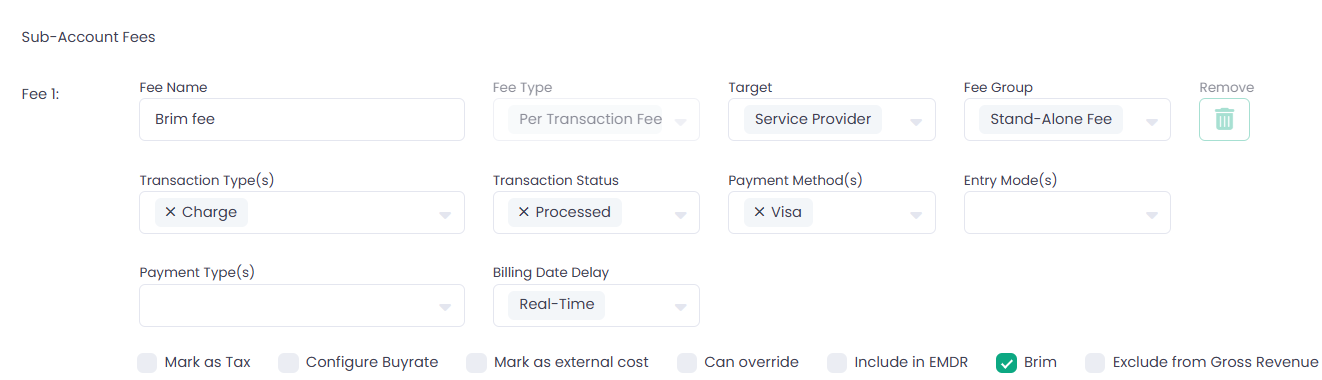Open the Transaction Status dropdown arrow
This screenshot has width=1322, height=380.
pos(680,215)
